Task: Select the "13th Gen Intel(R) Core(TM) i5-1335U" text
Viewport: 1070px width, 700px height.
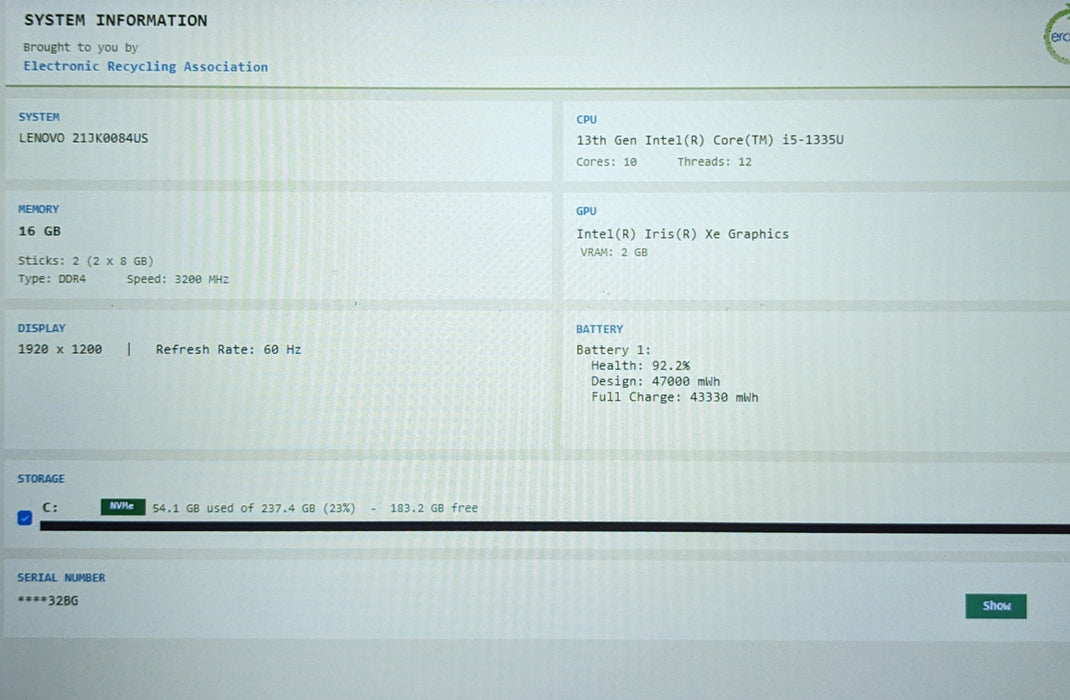Action: (710, 140)
